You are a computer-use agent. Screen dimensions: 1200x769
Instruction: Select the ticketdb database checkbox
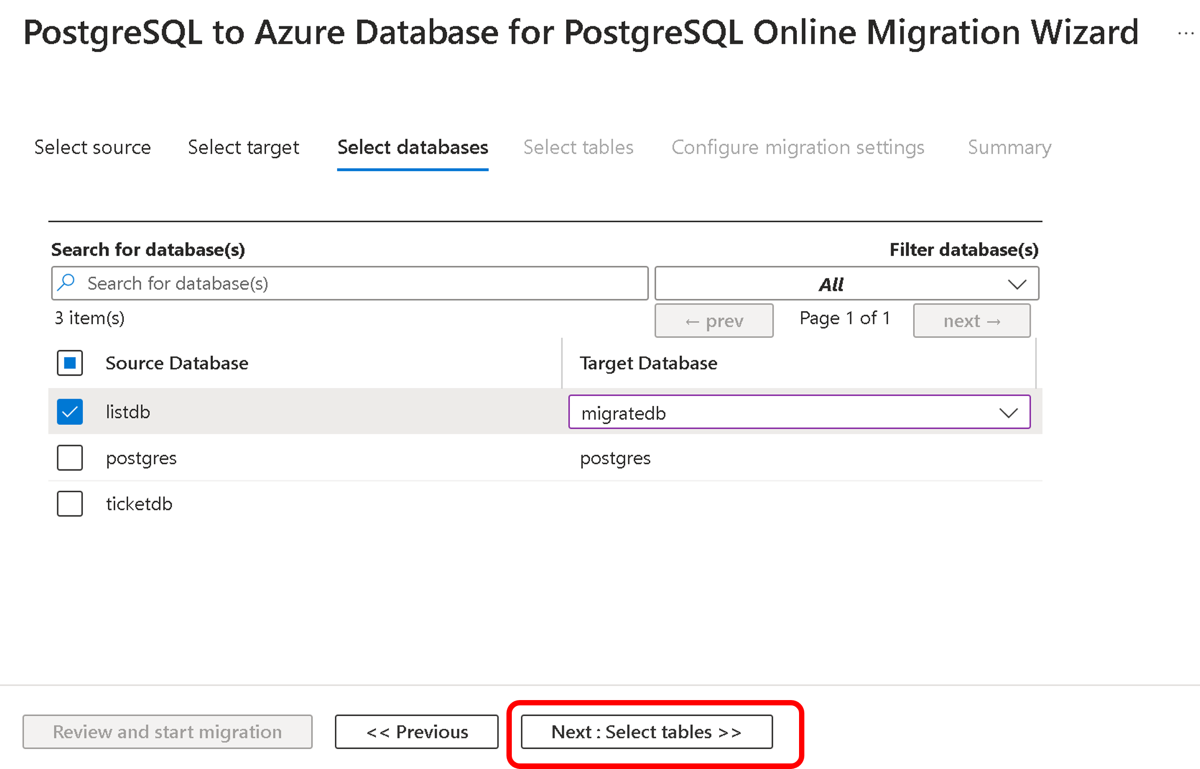point(70,504)
